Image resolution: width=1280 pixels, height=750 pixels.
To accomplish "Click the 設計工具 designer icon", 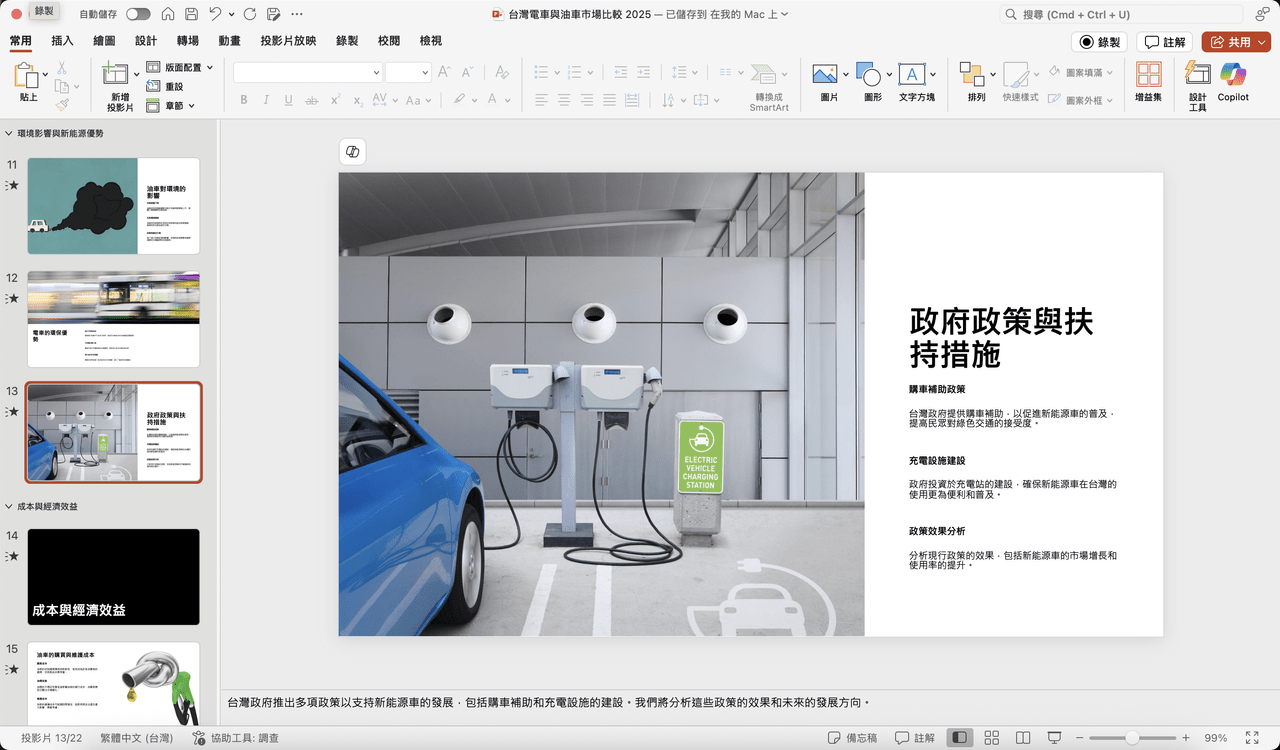I will [x=1197, y=73].
